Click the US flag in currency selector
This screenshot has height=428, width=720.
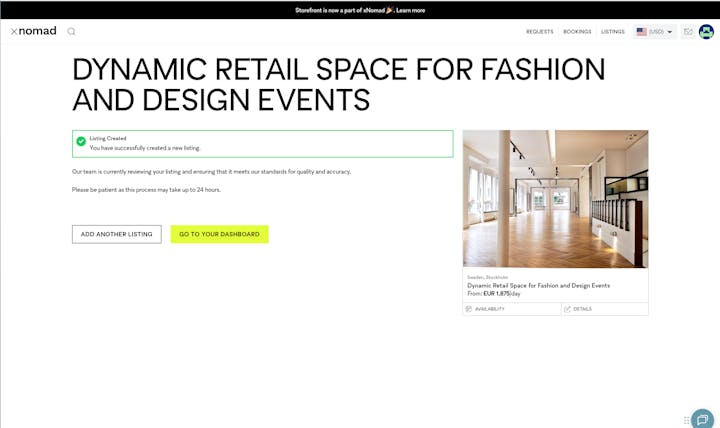click(641, 32)
